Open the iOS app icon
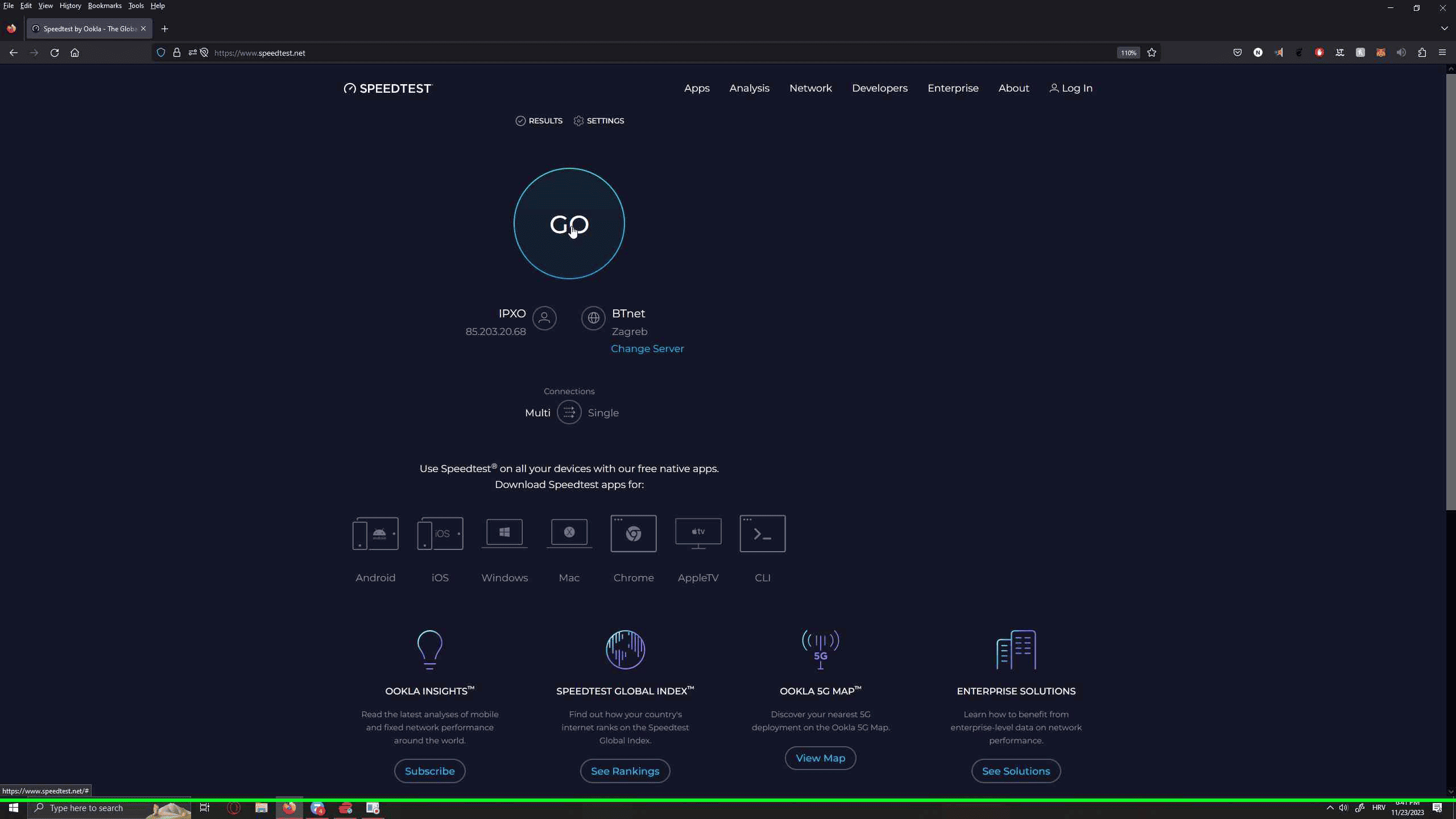This screenshot has width=1456, height=819. 440,533
